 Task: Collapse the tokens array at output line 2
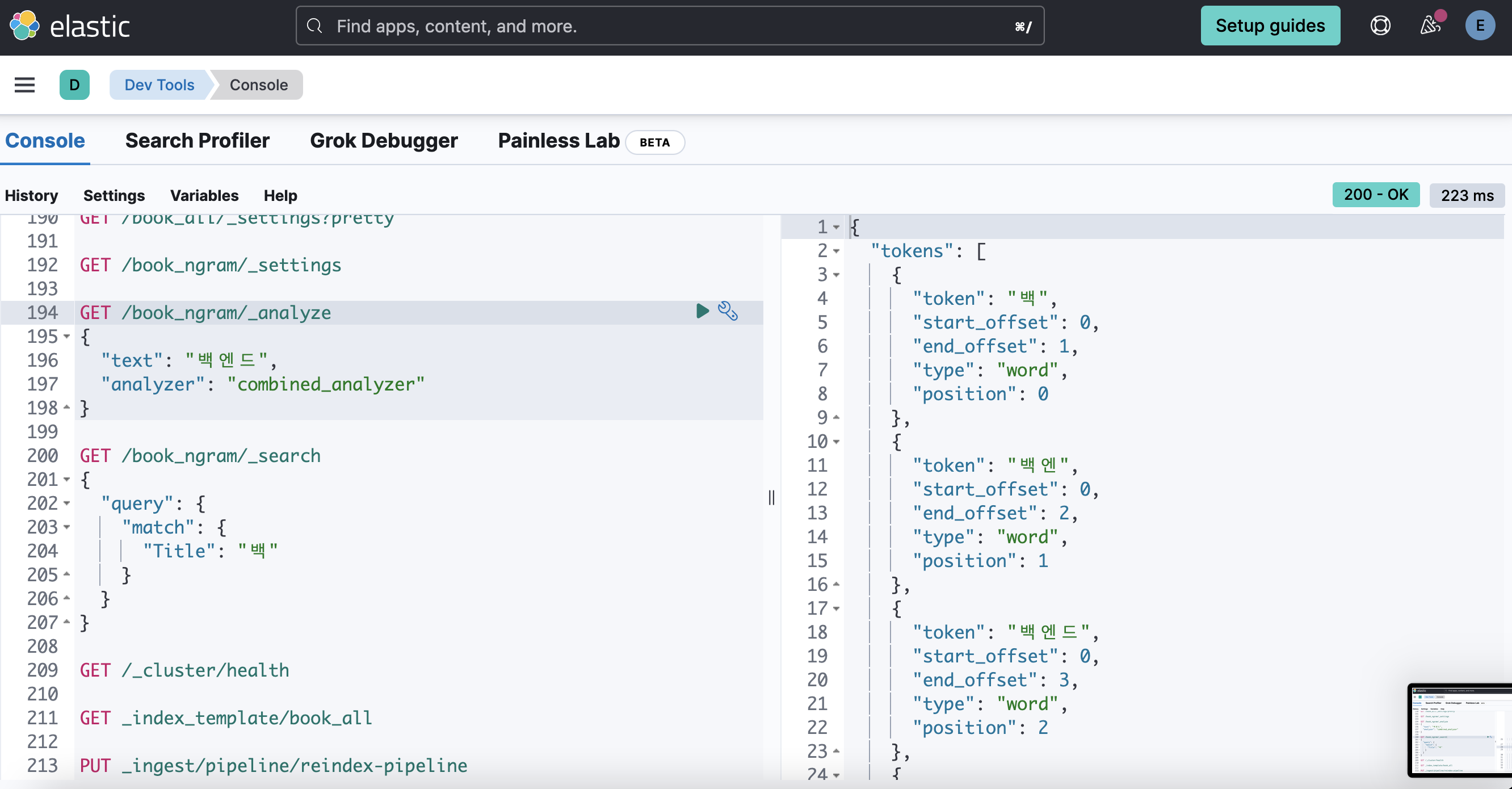coord(837,251)
